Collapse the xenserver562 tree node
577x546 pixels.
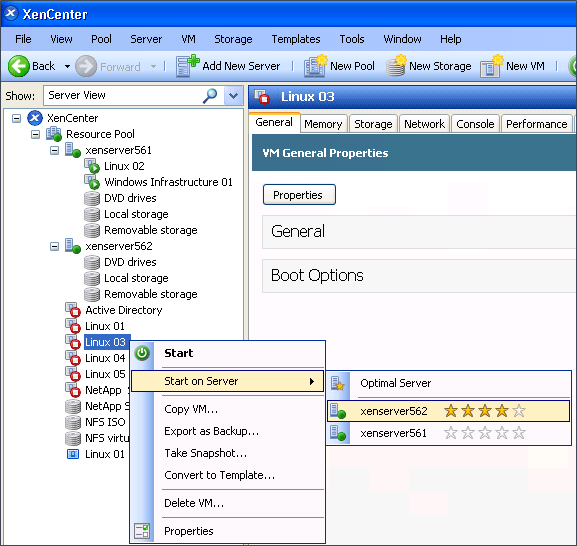point(54,246)
